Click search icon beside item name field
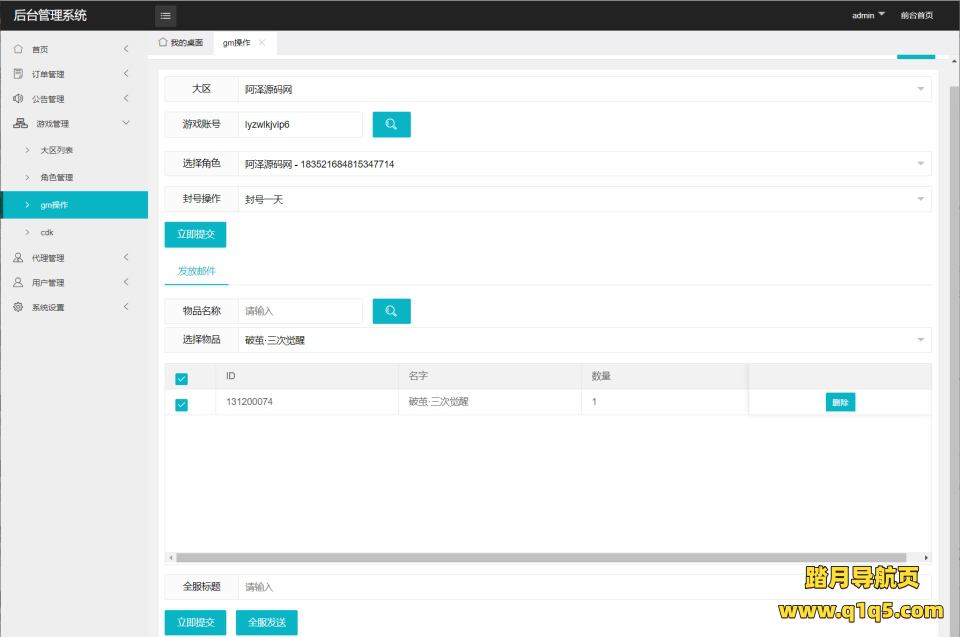Screen dimensions: 960x637 click(x=391, y=311)
